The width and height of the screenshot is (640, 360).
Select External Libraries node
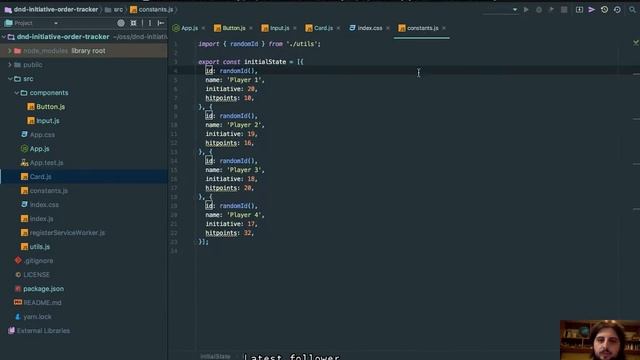43,331
